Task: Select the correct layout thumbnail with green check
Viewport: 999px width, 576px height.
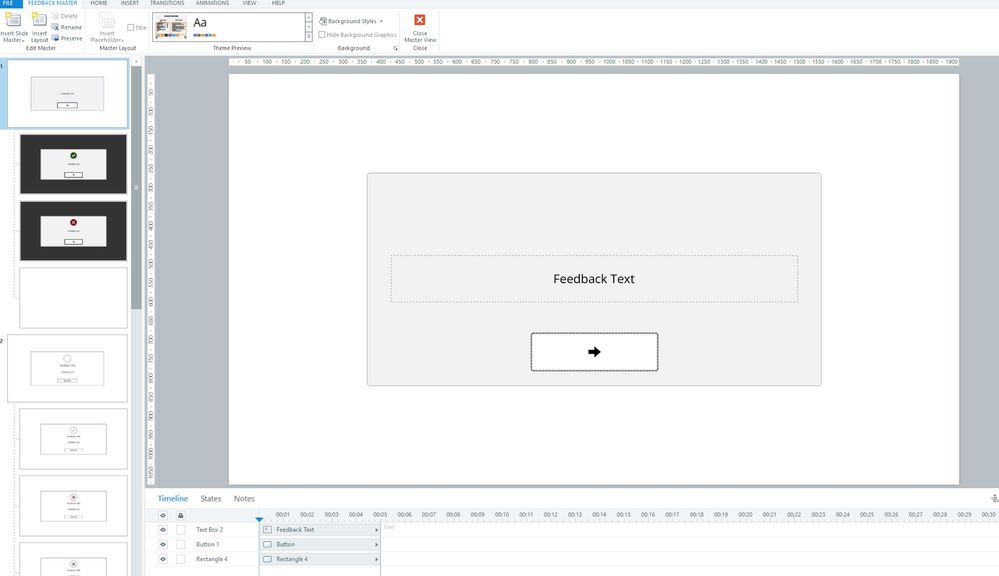Action: (x=73, y=164)
